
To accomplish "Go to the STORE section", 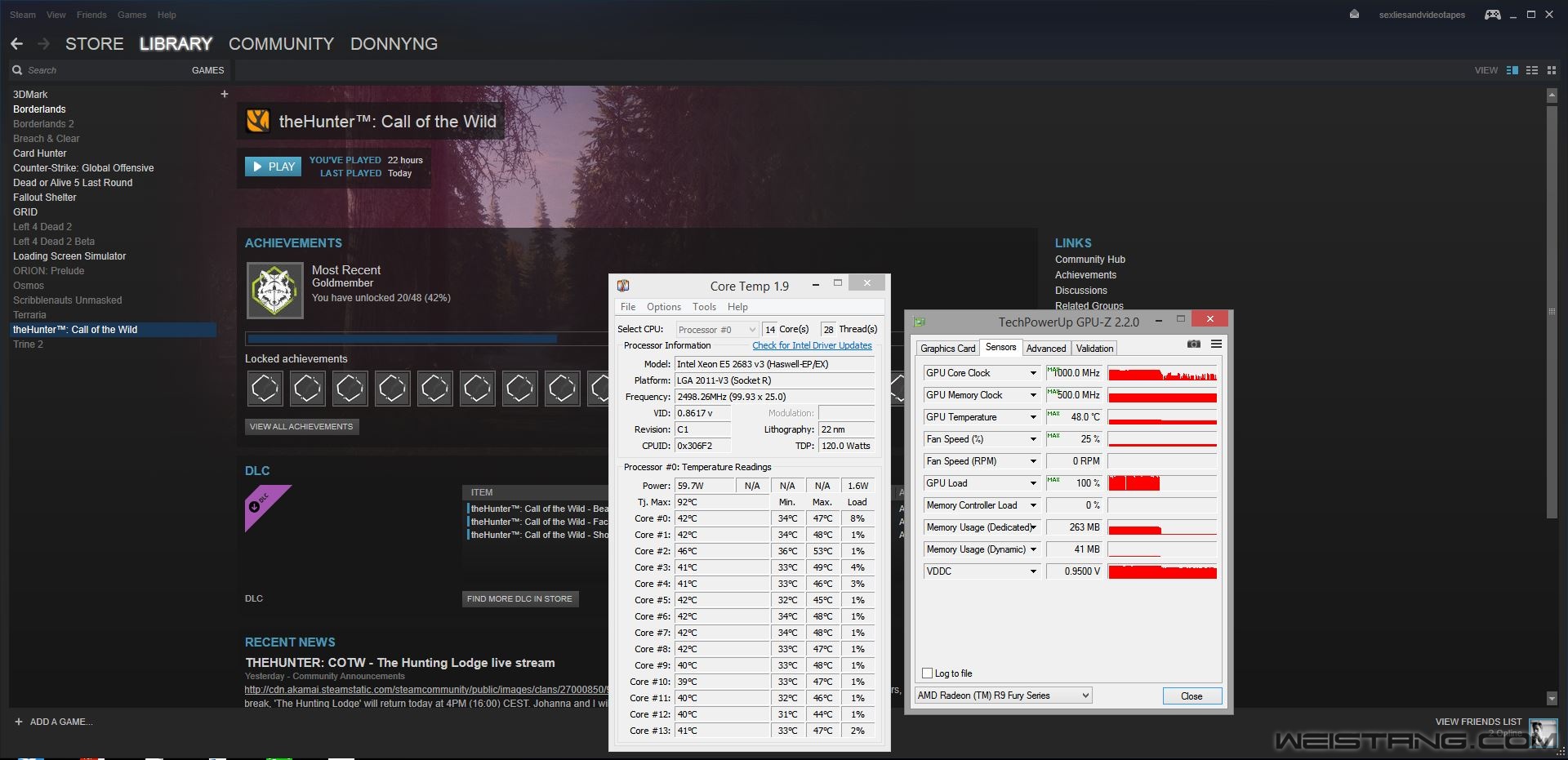I will [95, 44].
